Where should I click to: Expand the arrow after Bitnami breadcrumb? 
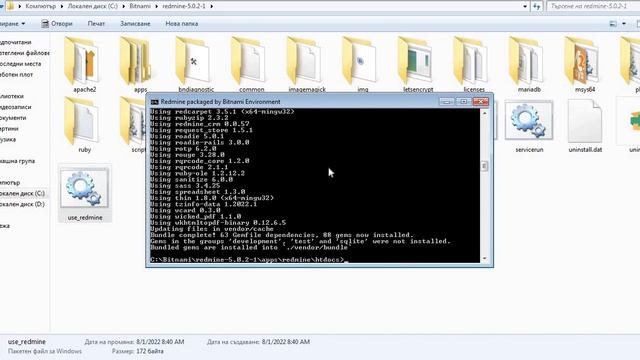click(x=156, y=6)
